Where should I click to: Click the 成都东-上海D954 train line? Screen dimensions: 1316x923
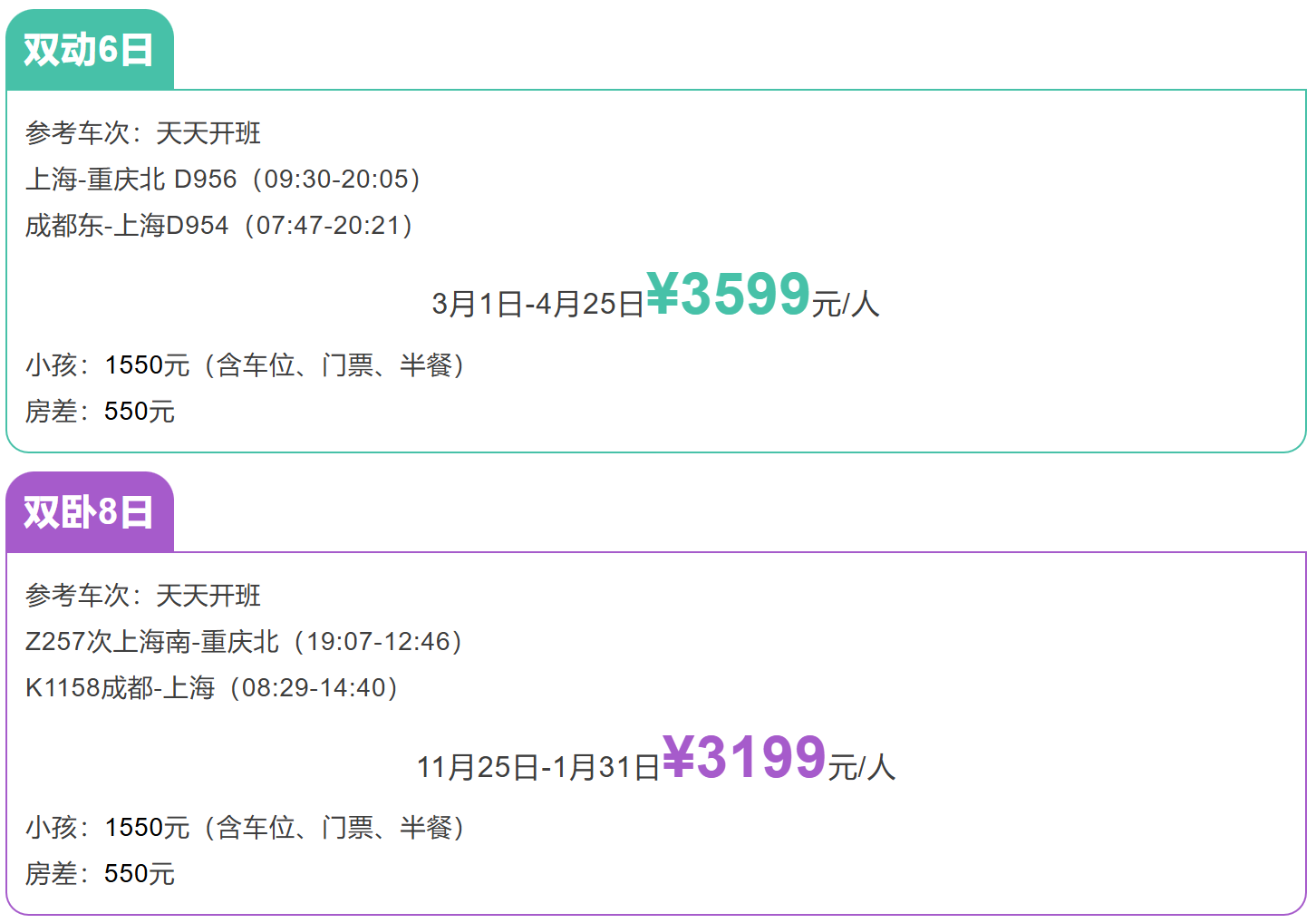(218, 225)
